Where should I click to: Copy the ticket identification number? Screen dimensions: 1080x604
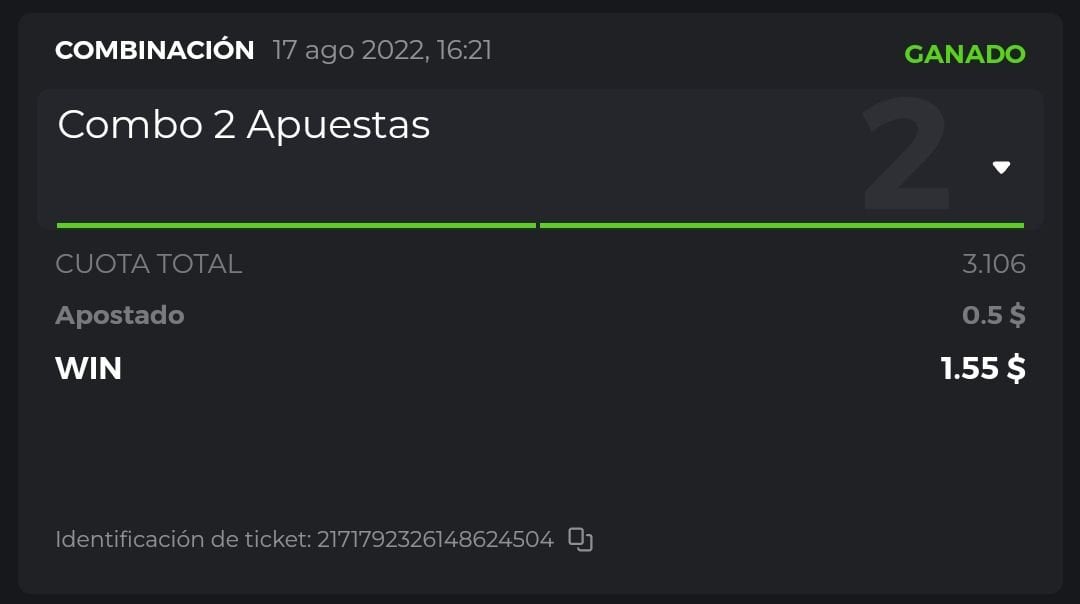(x=580, y=539)
